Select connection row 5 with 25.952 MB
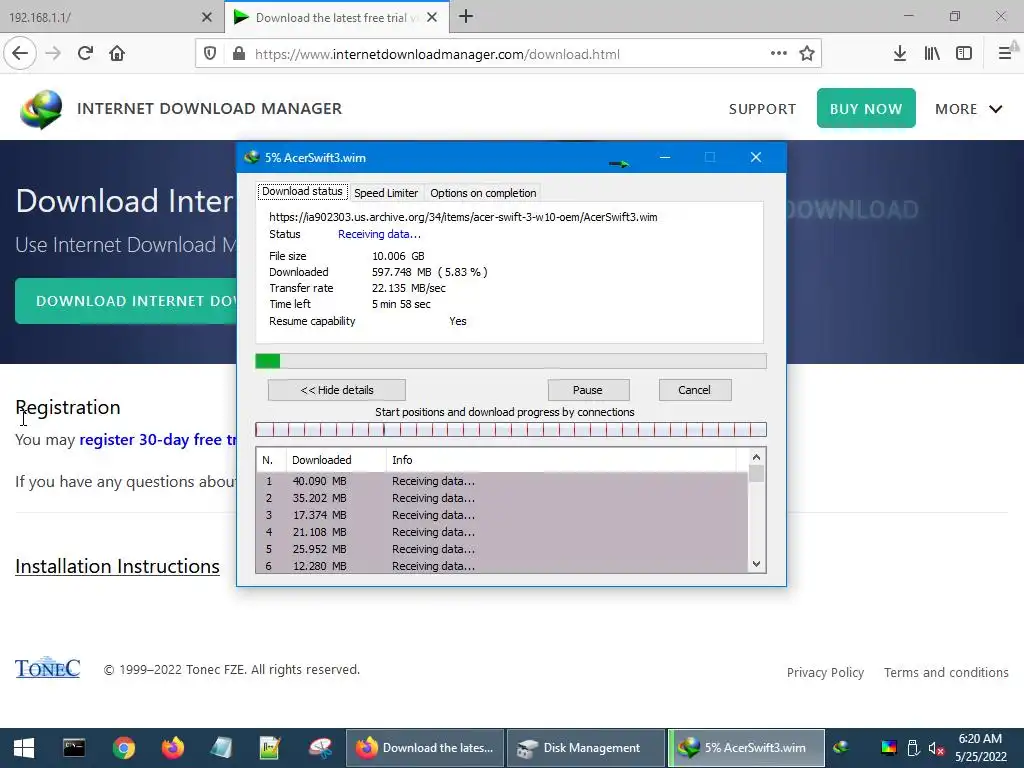Image resolution: width=1024 pixels, height=768 pixels. point(502,549)
